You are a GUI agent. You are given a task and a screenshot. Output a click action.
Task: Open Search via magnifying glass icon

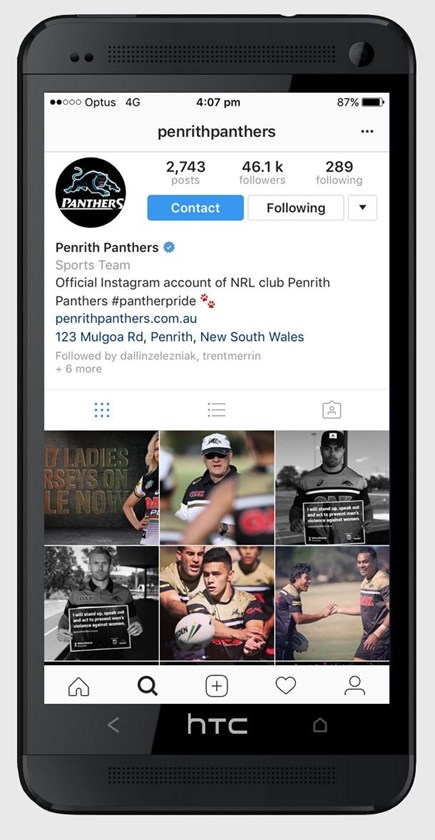147,686
